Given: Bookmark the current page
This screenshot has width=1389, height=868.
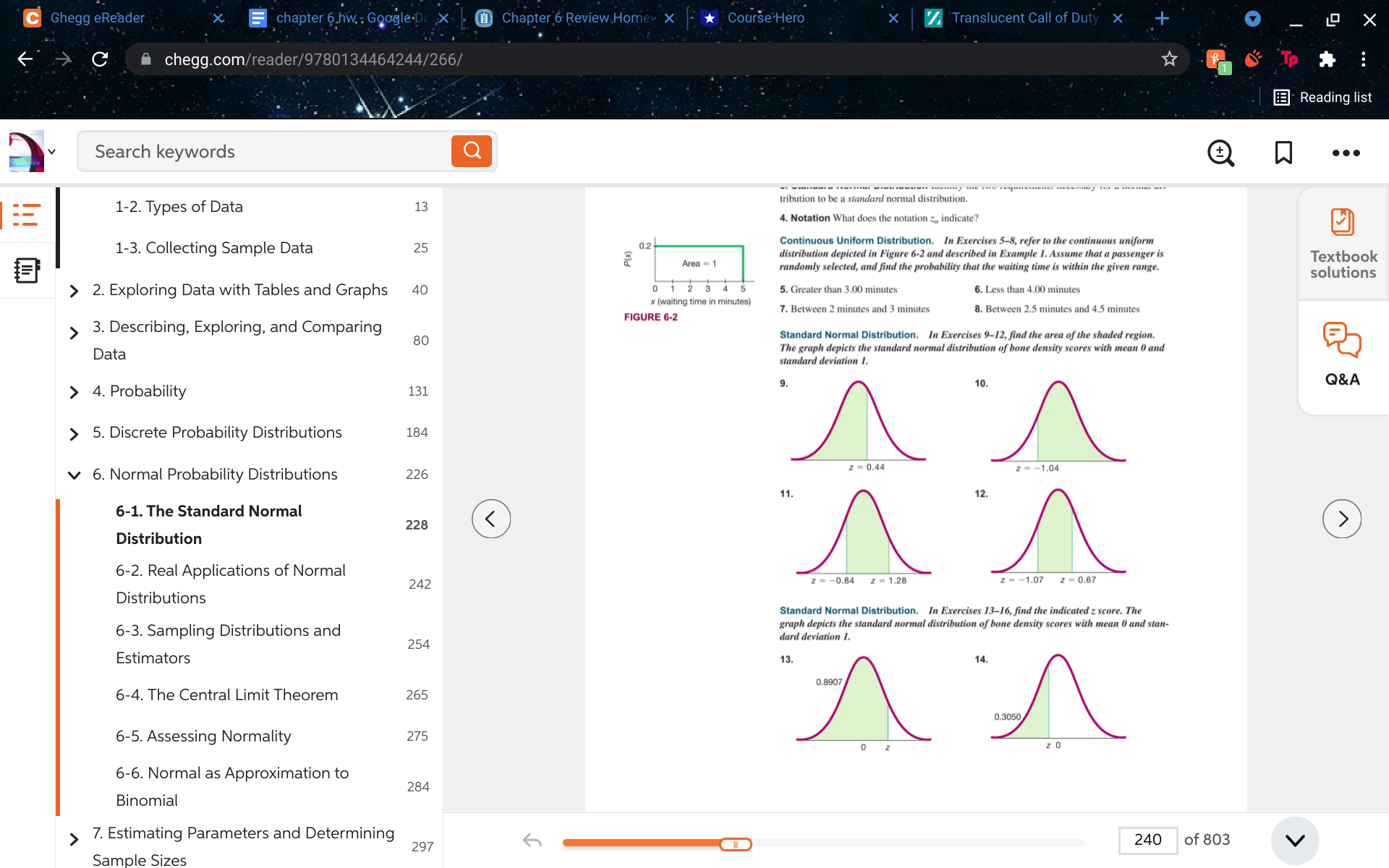Looking at the screenshot, I should click(1283, 153).
